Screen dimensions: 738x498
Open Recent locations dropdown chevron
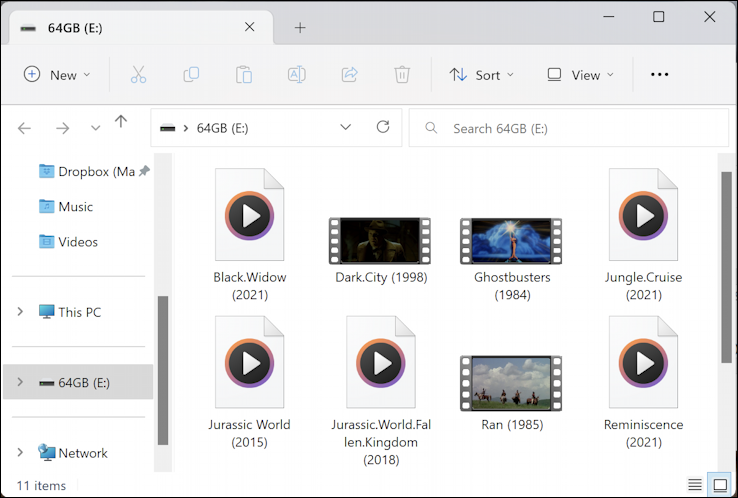coord(96,128)
